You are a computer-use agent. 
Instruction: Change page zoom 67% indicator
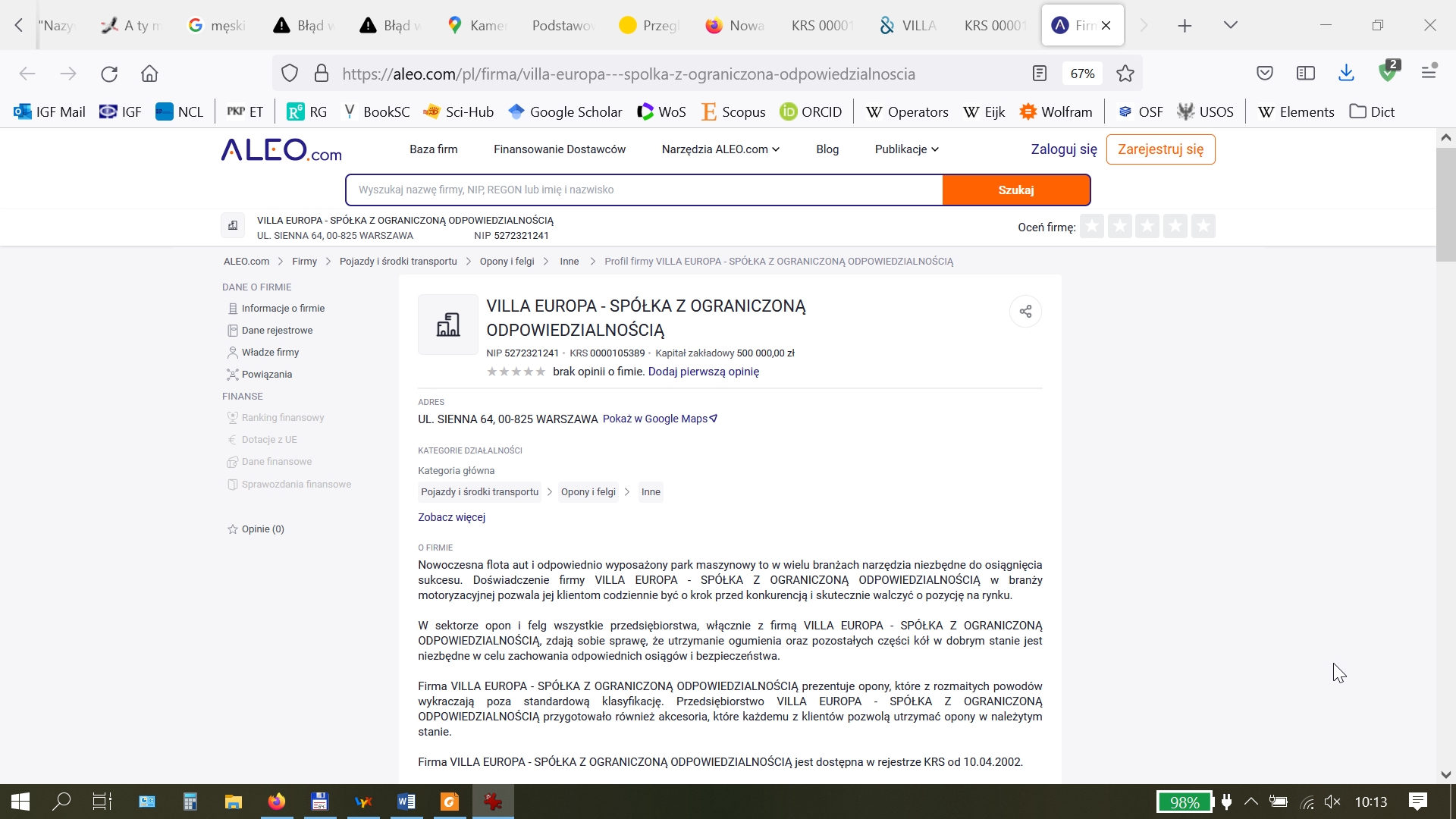(x=1082, y=74)
